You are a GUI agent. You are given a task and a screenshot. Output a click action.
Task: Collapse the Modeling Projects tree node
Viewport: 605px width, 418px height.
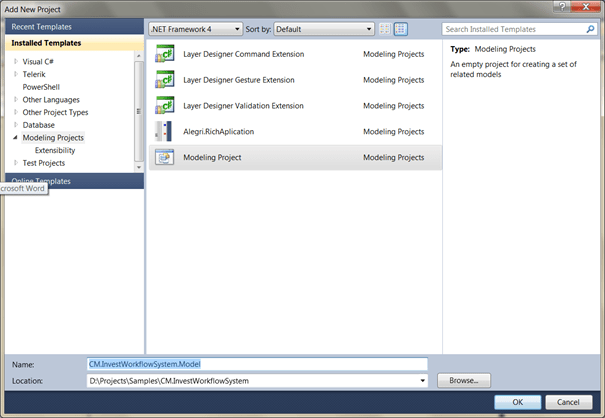pos(15,138)
